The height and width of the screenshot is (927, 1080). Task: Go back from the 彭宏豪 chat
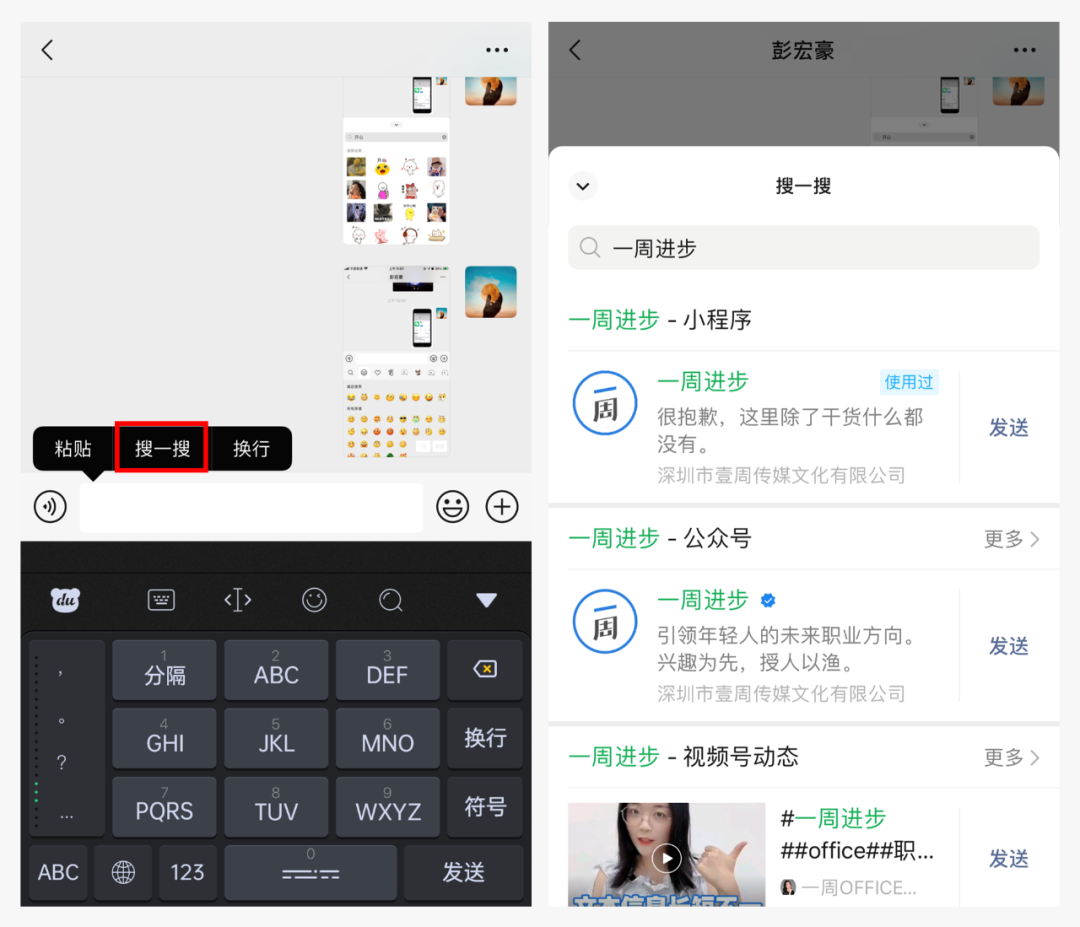(575, 50)
